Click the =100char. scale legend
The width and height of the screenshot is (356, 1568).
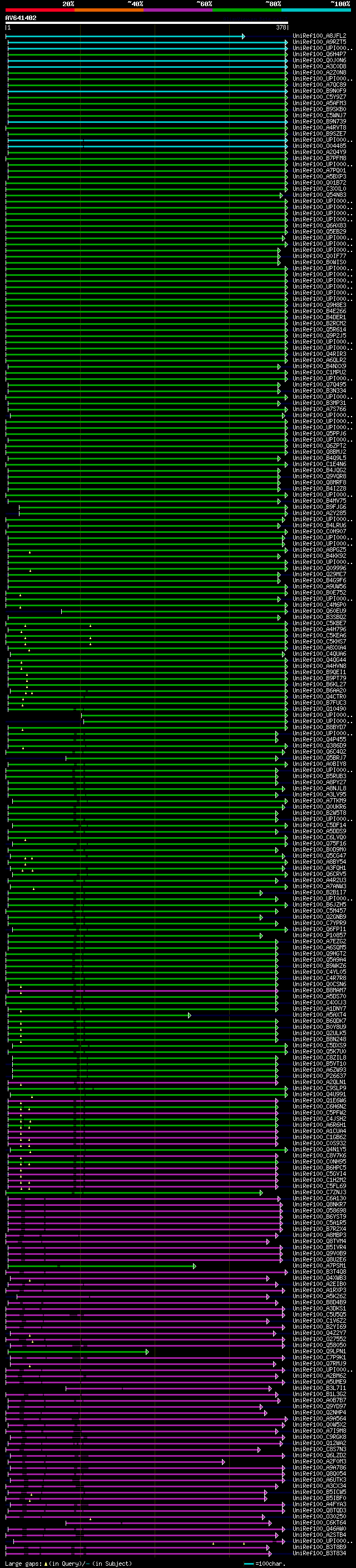tap(264, 1564)
